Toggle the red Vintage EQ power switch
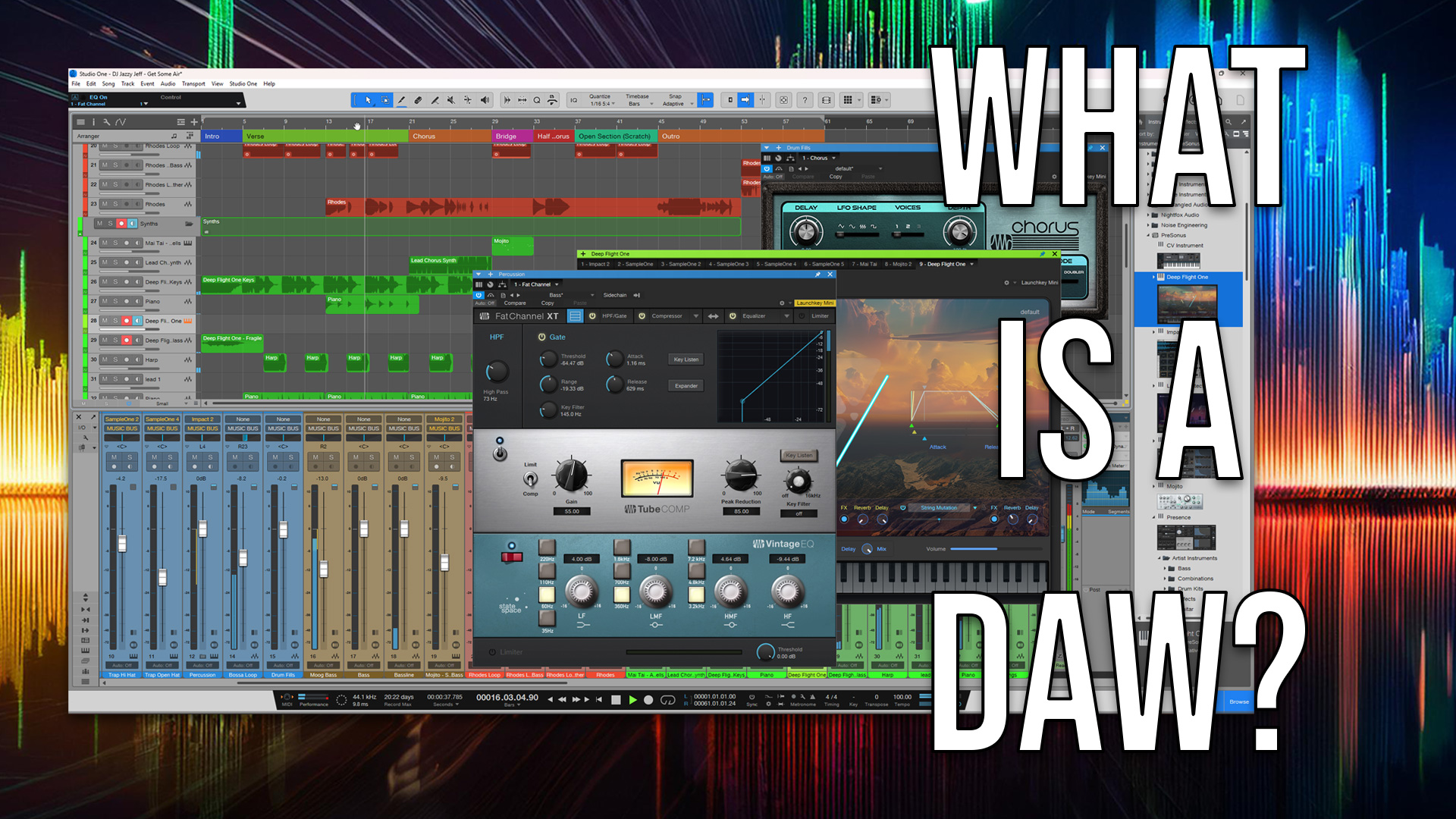The height and width of the screenshot is (819, 1456). pyautogui.click(x=512, y=557)
